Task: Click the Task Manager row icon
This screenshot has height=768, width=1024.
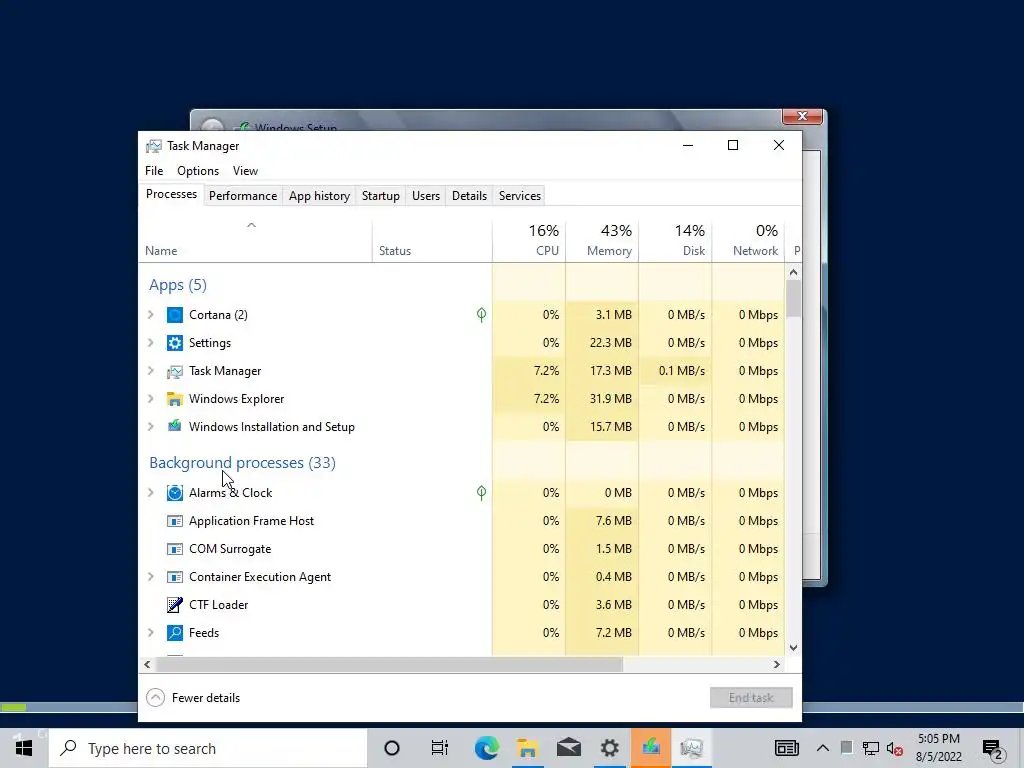Action: (x=174, y=371)
